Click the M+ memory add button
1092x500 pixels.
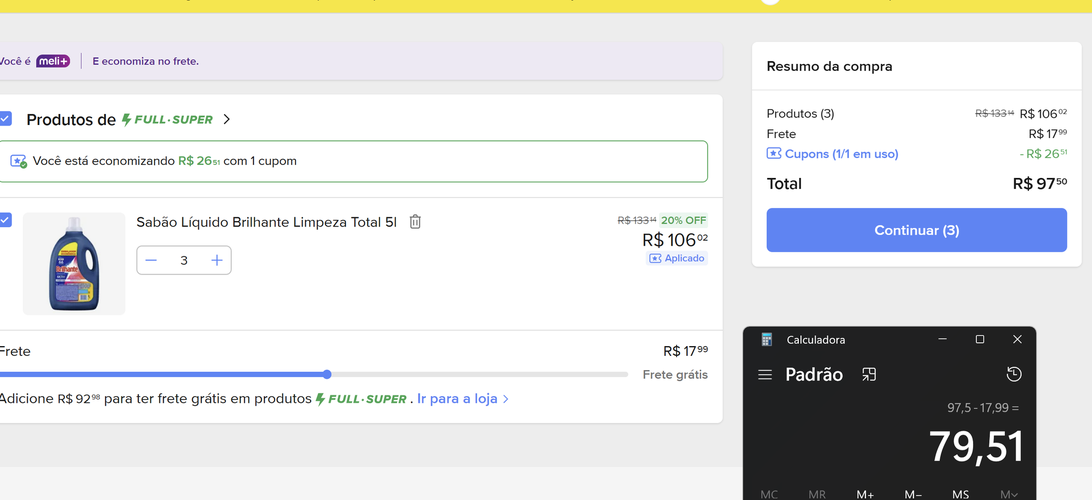(865, 494)
